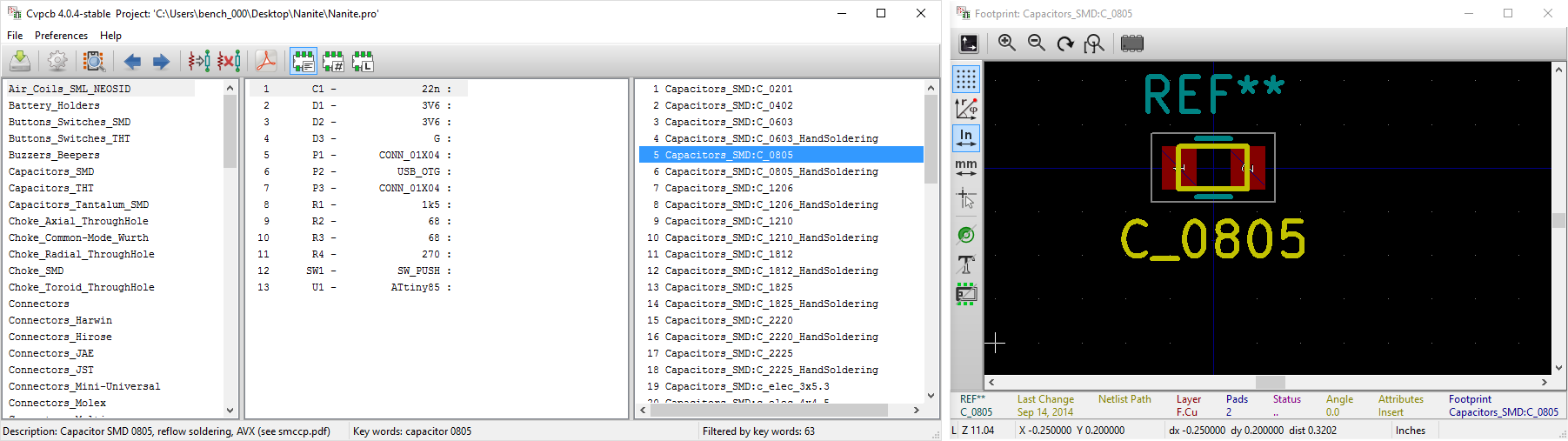Screen dimensions: 1568x441
Task: Open the Preferences menu
Action: pyautogui.click(x=61, y=36)
